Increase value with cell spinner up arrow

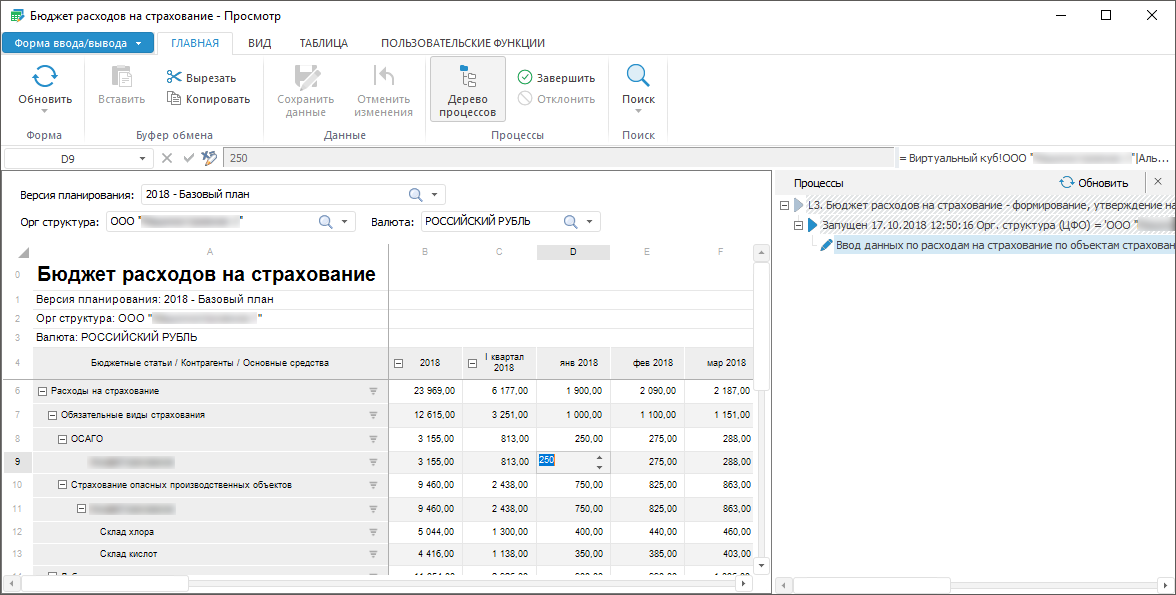click(599, 455)
